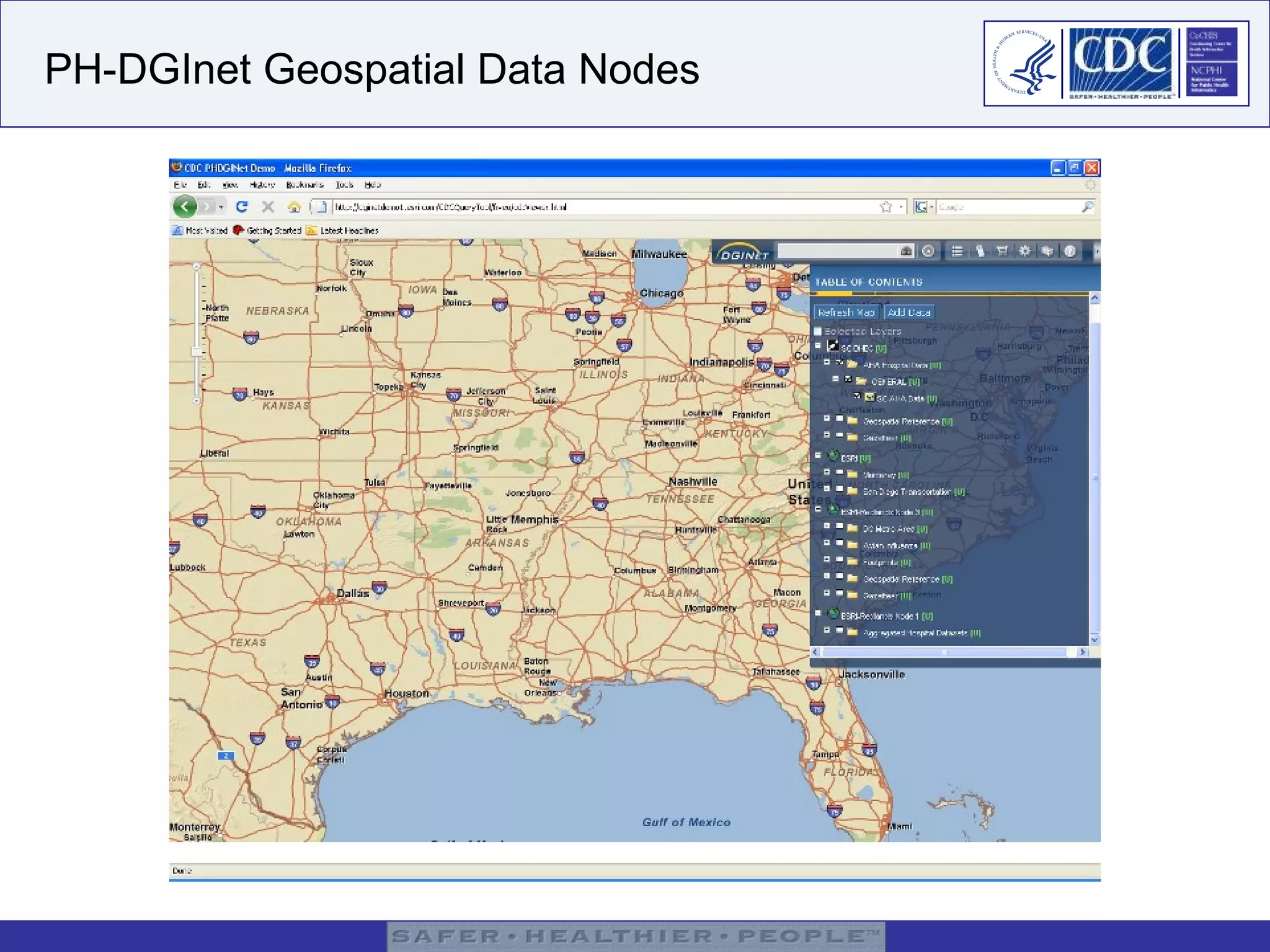1270x952 pixels.
Task: Collapse the ESRI-Redlands Node 3 tree
Action: 818,509
